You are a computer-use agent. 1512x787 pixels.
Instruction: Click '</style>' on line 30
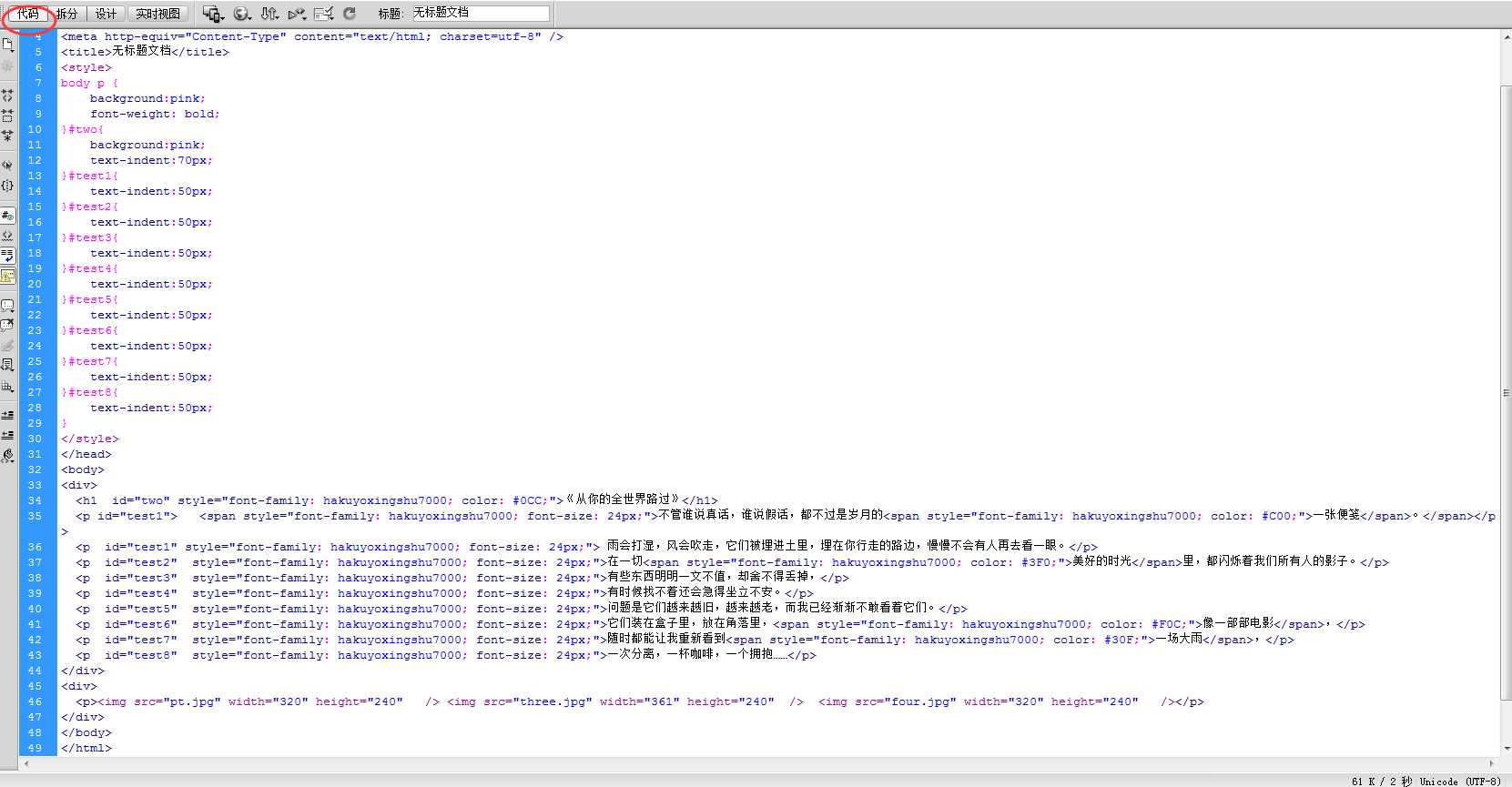90,439
